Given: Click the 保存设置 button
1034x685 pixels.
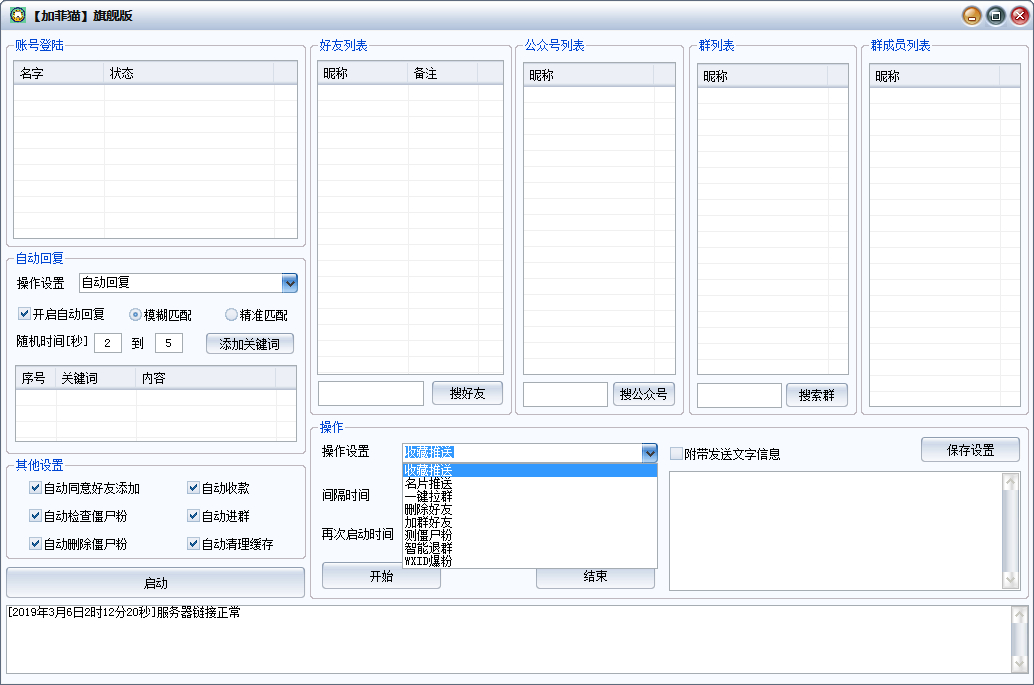Looking at the screenshot, I should [x=969, y=450].
